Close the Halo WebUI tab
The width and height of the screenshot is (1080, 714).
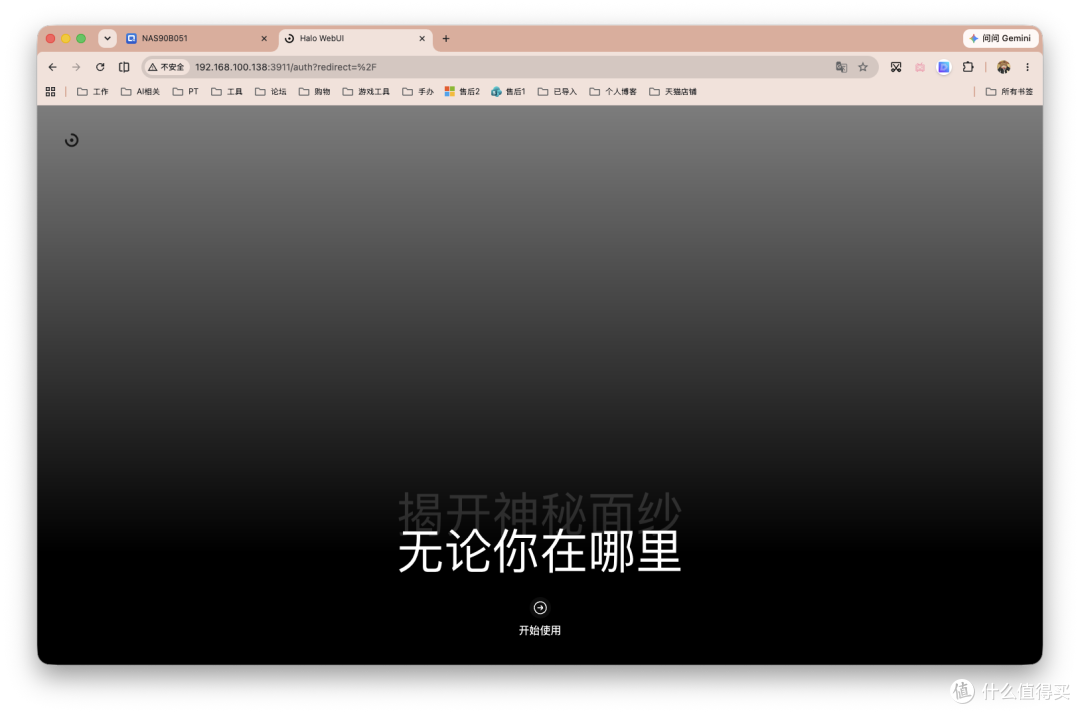click(x=422, y=39)
